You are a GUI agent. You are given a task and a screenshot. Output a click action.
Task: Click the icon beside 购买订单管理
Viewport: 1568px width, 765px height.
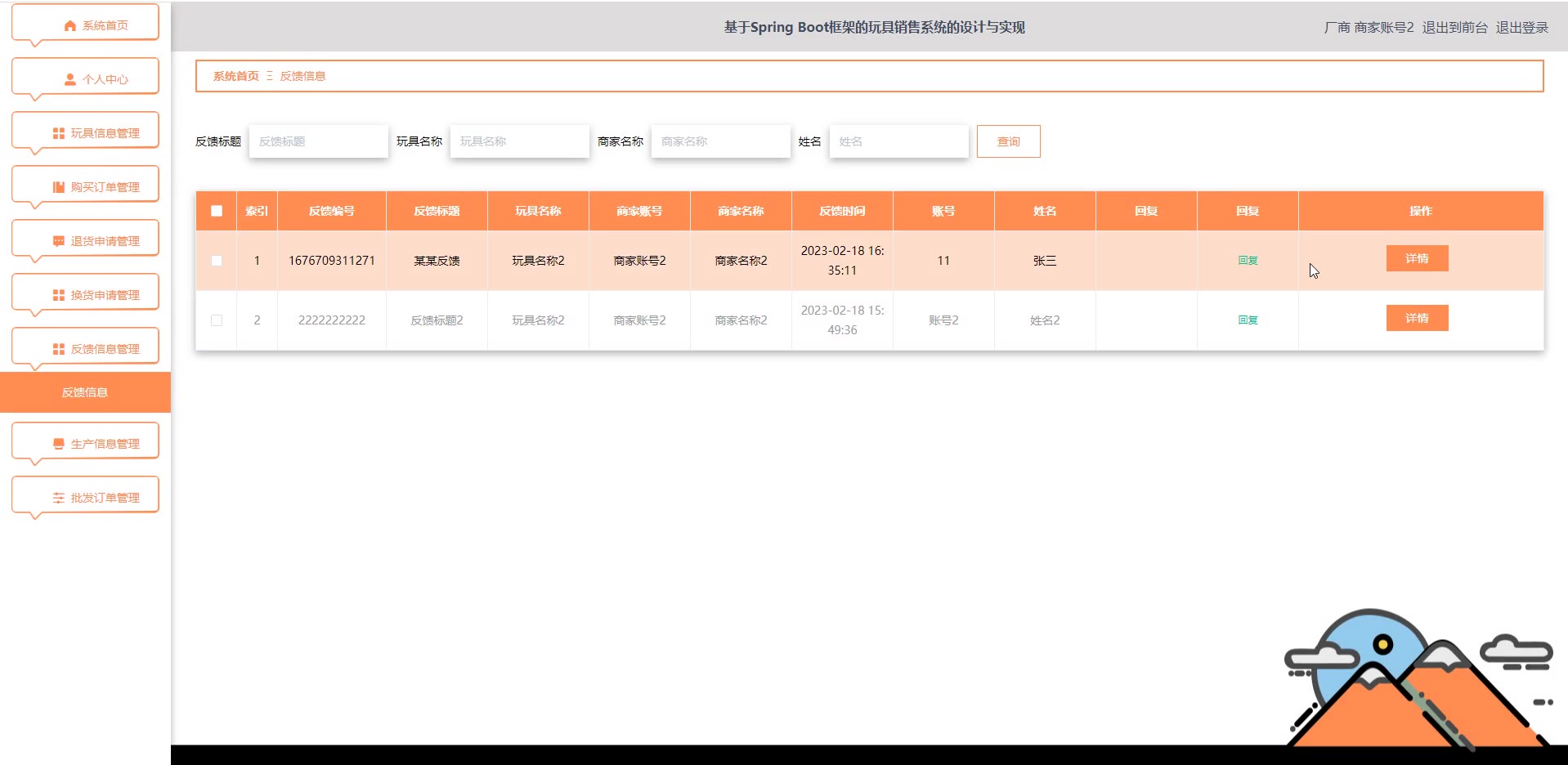click(59, 187)
